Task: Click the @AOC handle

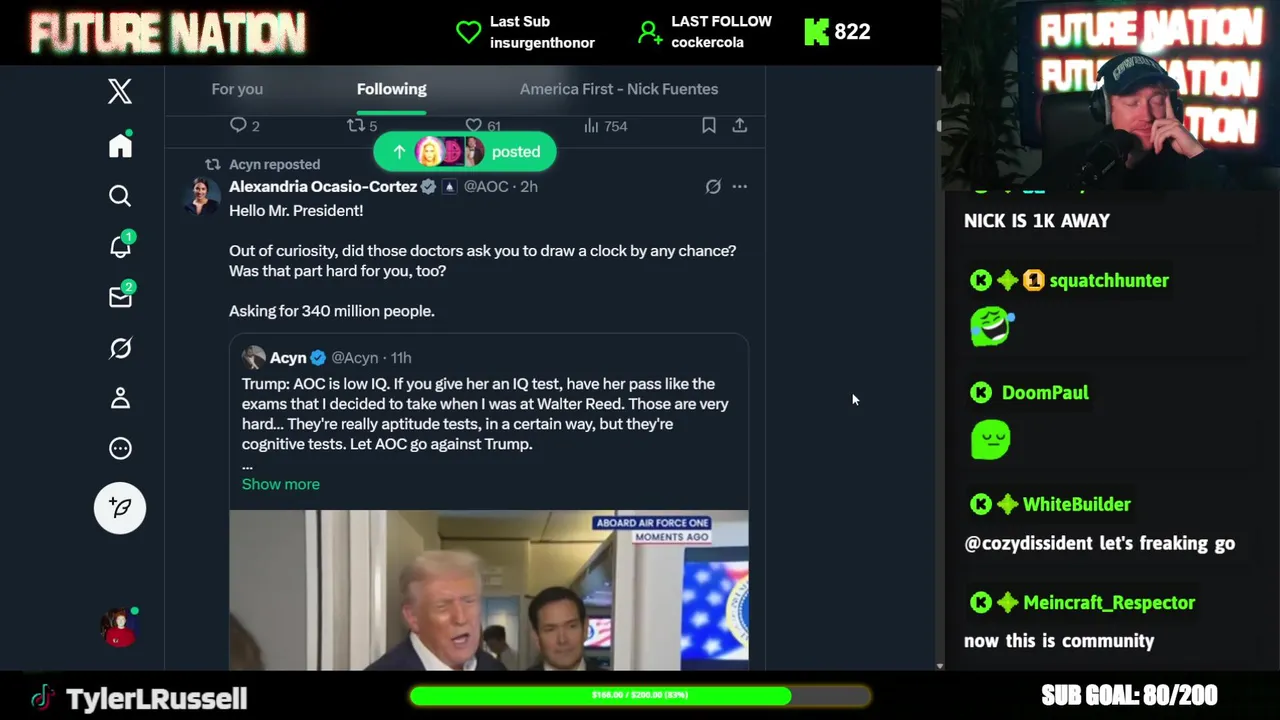Action: tap(486, 186)
